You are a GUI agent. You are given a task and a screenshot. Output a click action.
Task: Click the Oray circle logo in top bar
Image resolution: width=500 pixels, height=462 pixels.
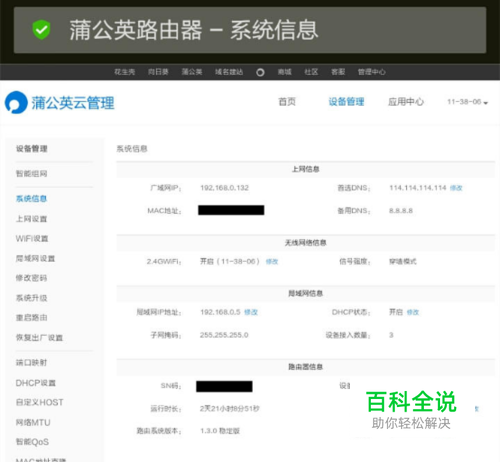(x=260, y=72)
